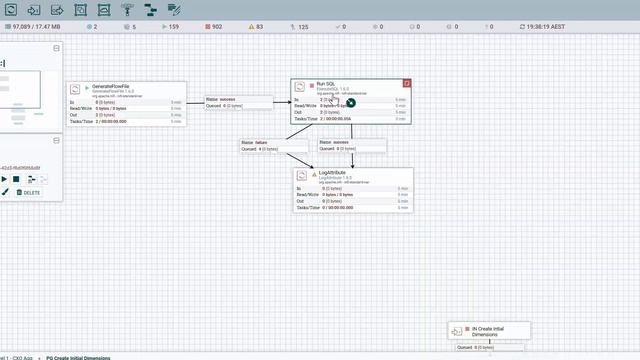Click the input port icon on IN Create Initial Dimensions
The image size is (640, 360).
coord(457,331)
